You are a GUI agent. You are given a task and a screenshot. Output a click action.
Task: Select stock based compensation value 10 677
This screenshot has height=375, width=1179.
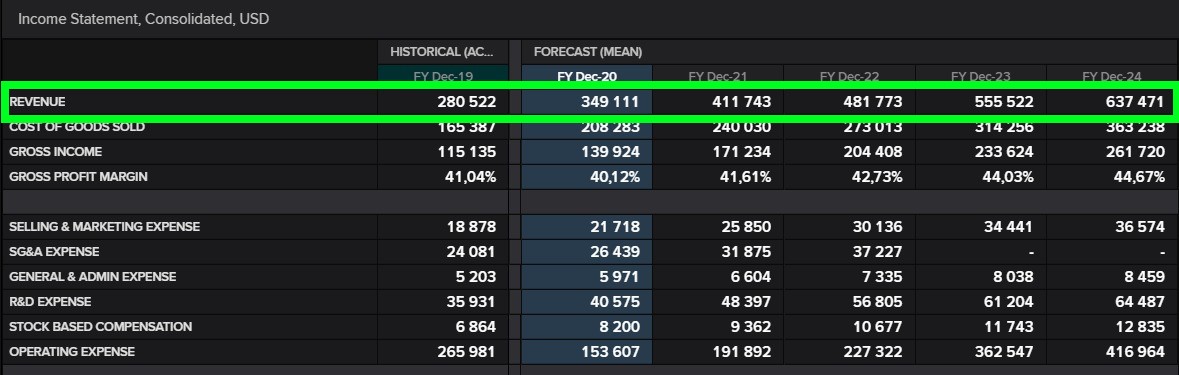(877, 326)
